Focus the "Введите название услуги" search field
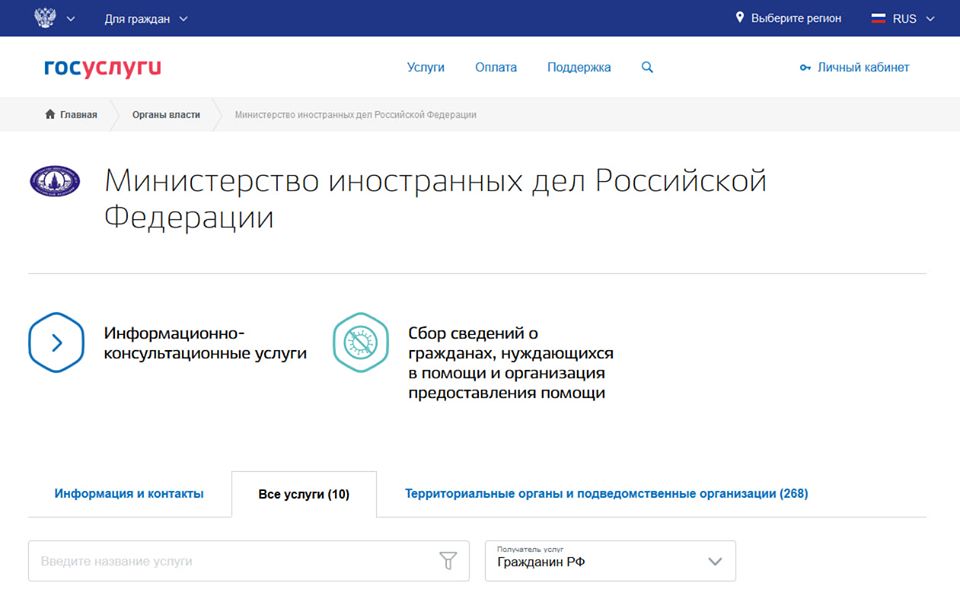 pyautogui.click(x=249, y=561)
